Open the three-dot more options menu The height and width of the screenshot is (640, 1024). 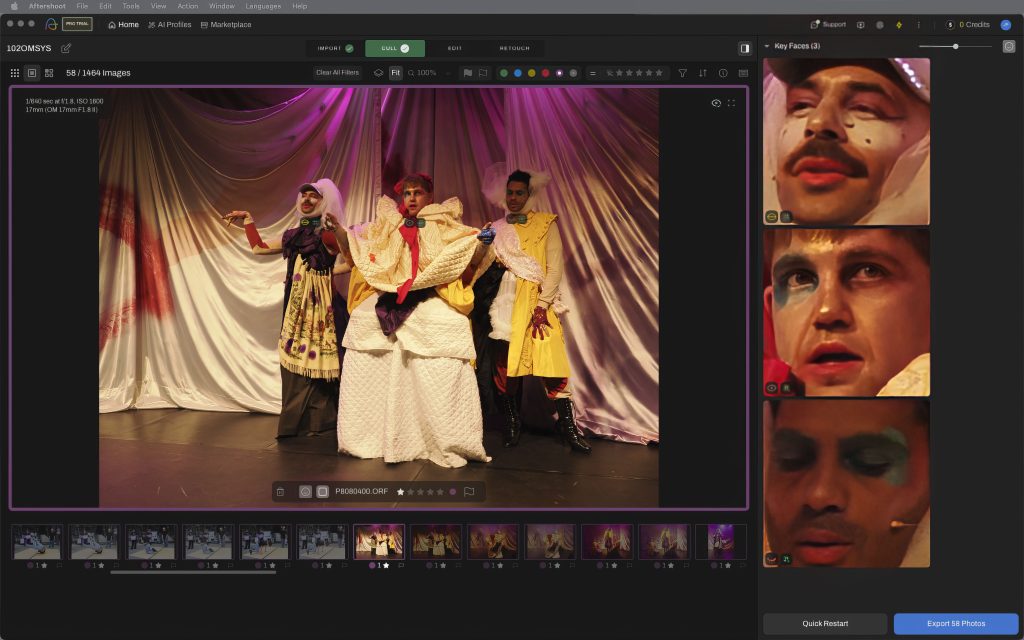point(918,25)
